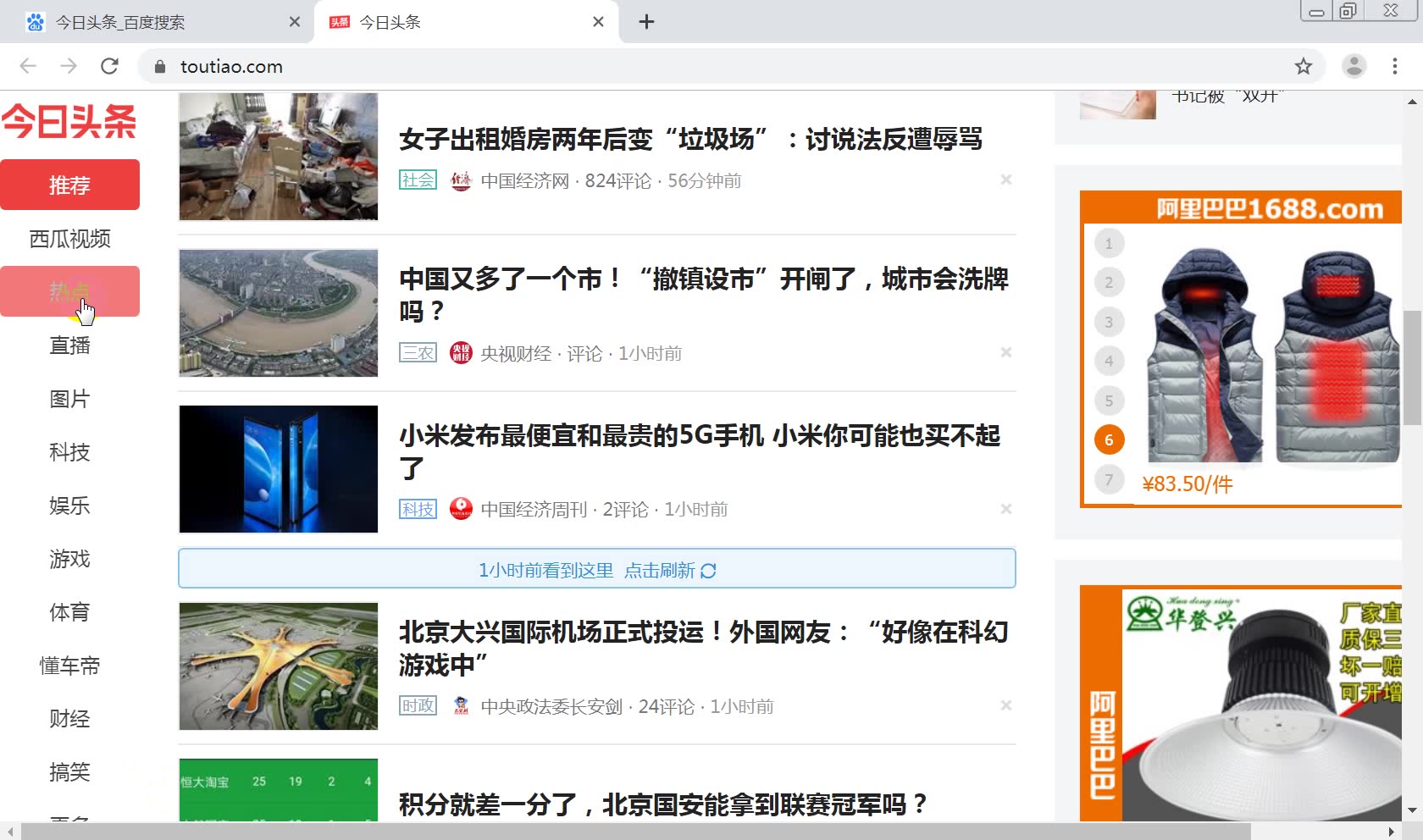Reload the toutiao.com page

tap(109, 66)
